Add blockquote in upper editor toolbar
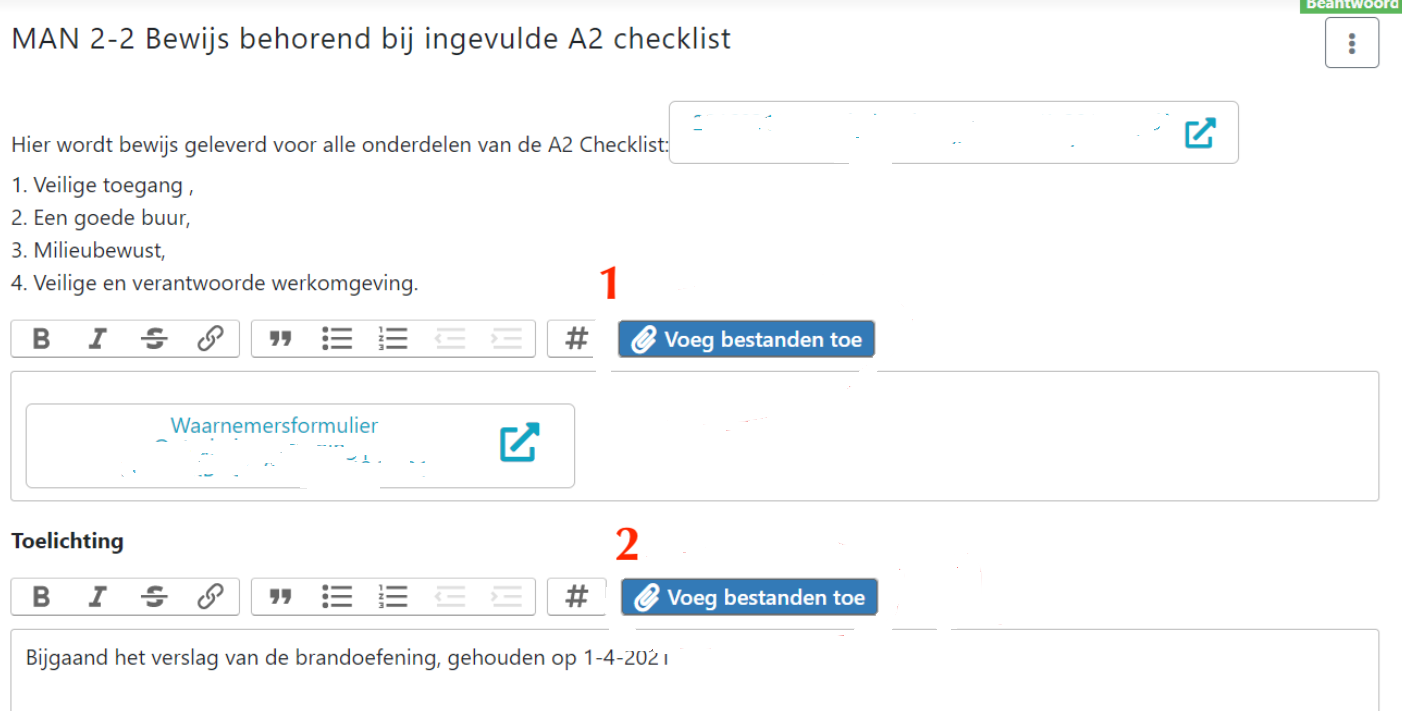 click(x=281, y=339)
